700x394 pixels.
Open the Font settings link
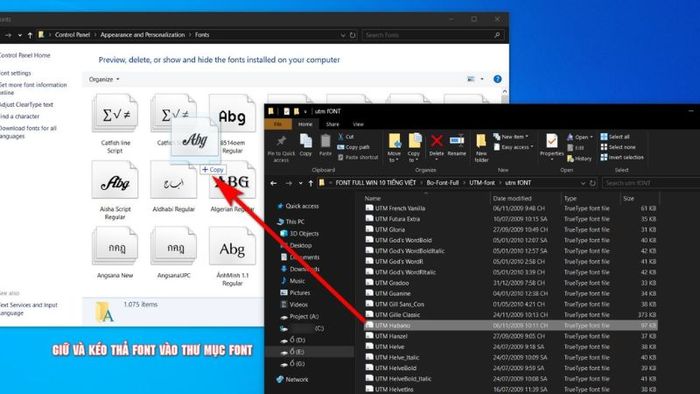[x=15, y=73]
